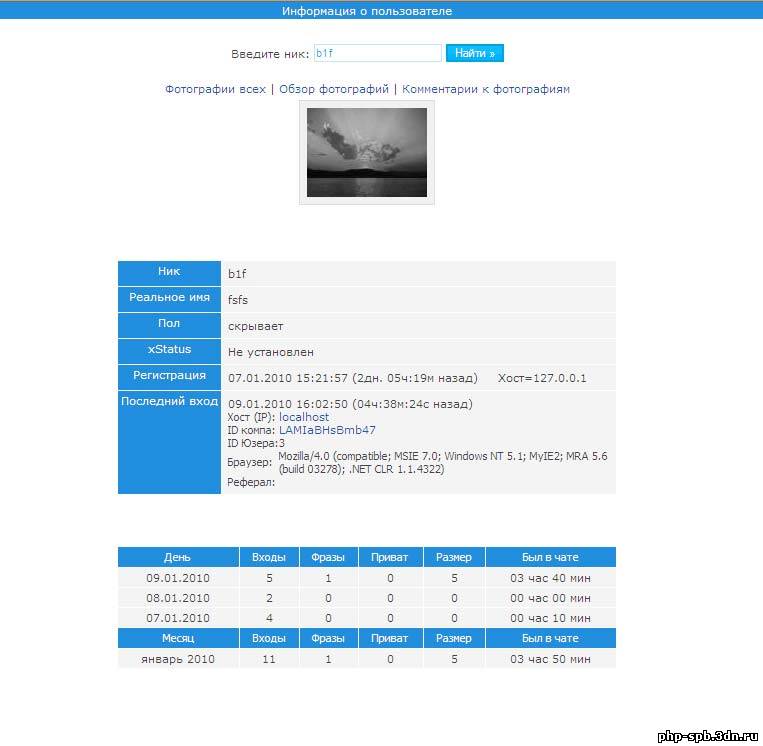
Task: Go to Комментарии к фотографиям link
Action: tap(486, 89)
